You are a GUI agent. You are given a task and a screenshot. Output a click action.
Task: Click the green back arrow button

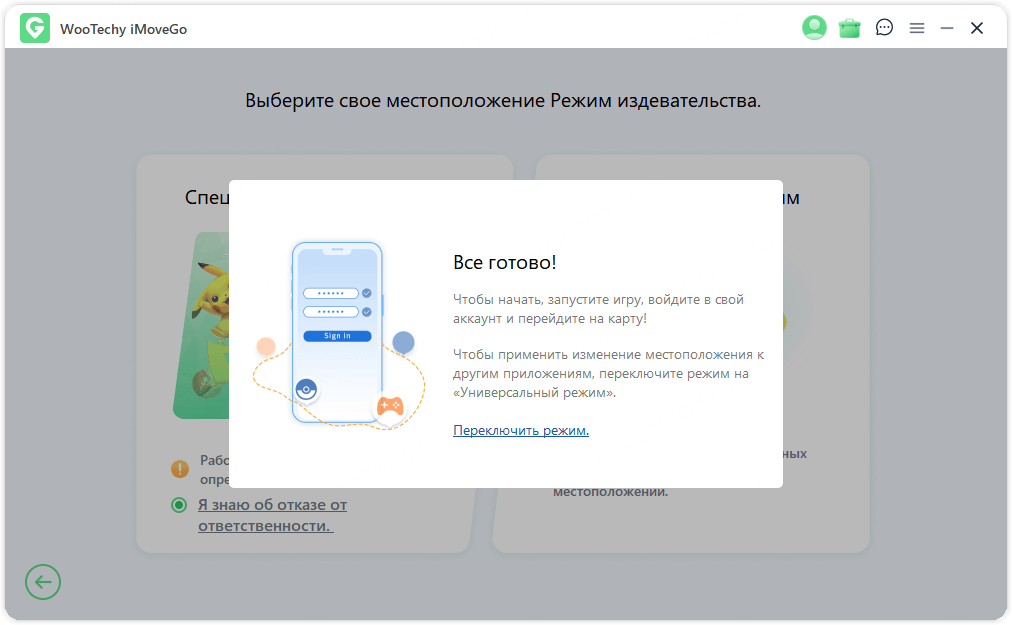(x=42, y=582)
